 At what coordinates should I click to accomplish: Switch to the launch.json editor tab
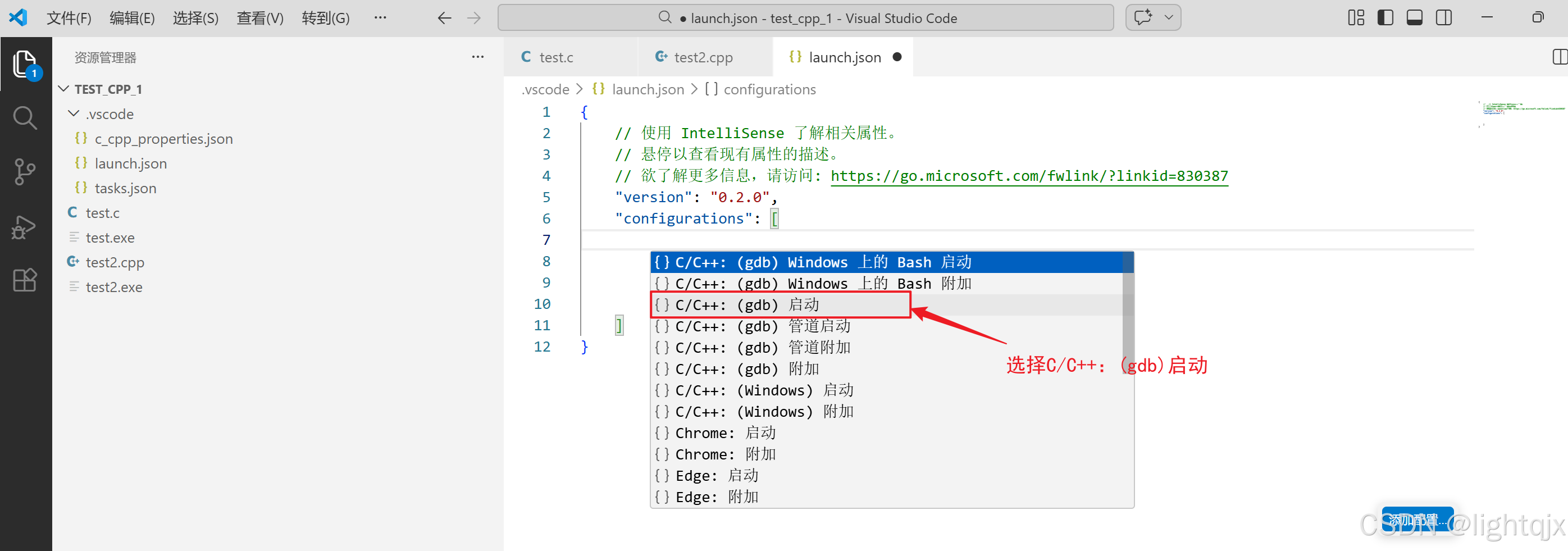pyautogui.click(x=844, y=57)
